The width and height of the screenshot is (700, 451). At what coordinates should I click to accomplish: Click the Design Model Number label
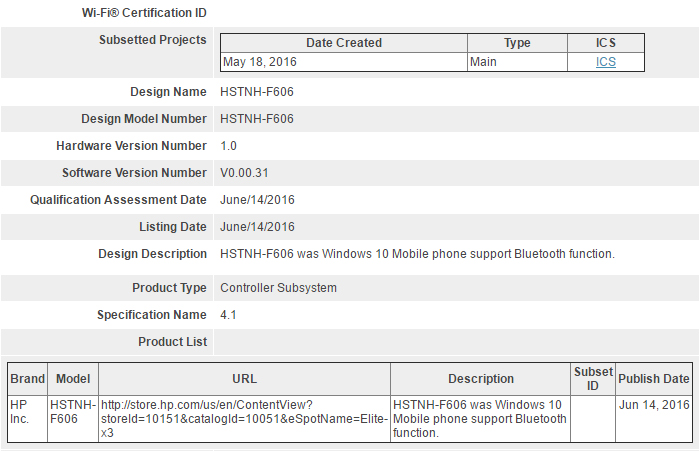pyautogui.click(x=144, y=119)
